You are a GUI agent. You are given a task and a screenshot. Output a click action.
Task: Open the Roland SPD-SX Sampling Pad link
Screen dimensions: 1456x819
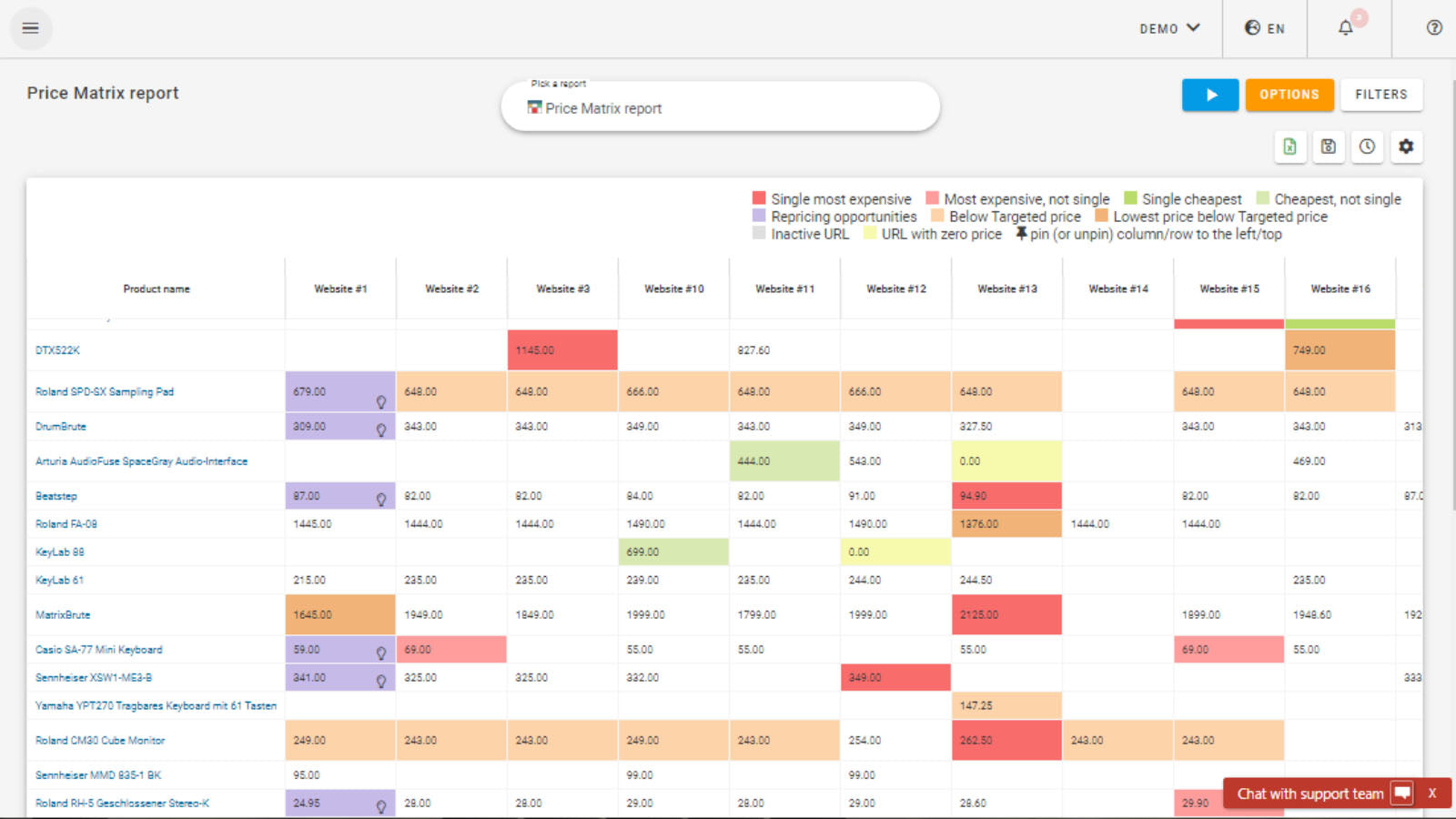105,392
